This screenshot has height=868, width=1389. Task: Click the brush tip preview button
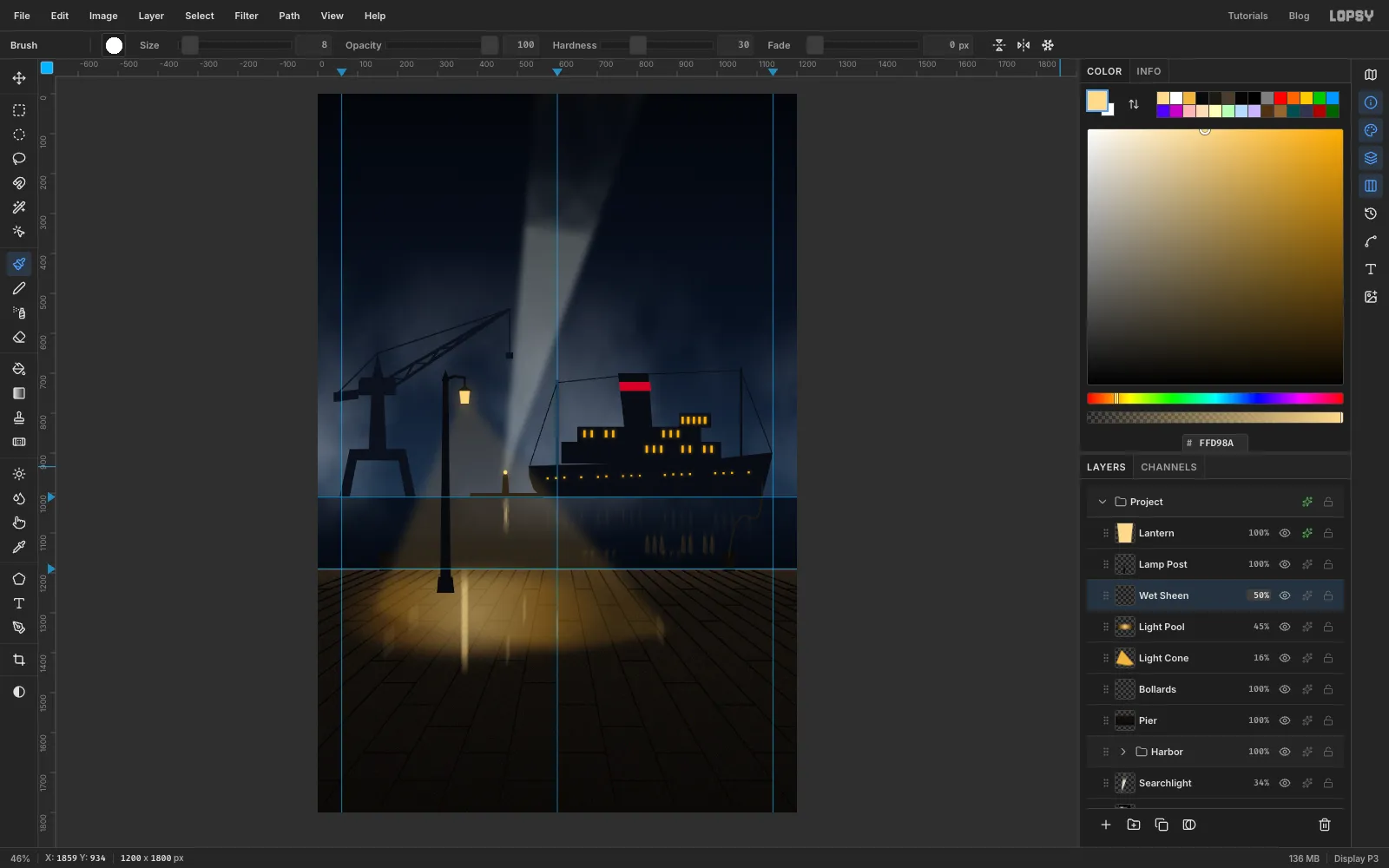tap(114, 45)
